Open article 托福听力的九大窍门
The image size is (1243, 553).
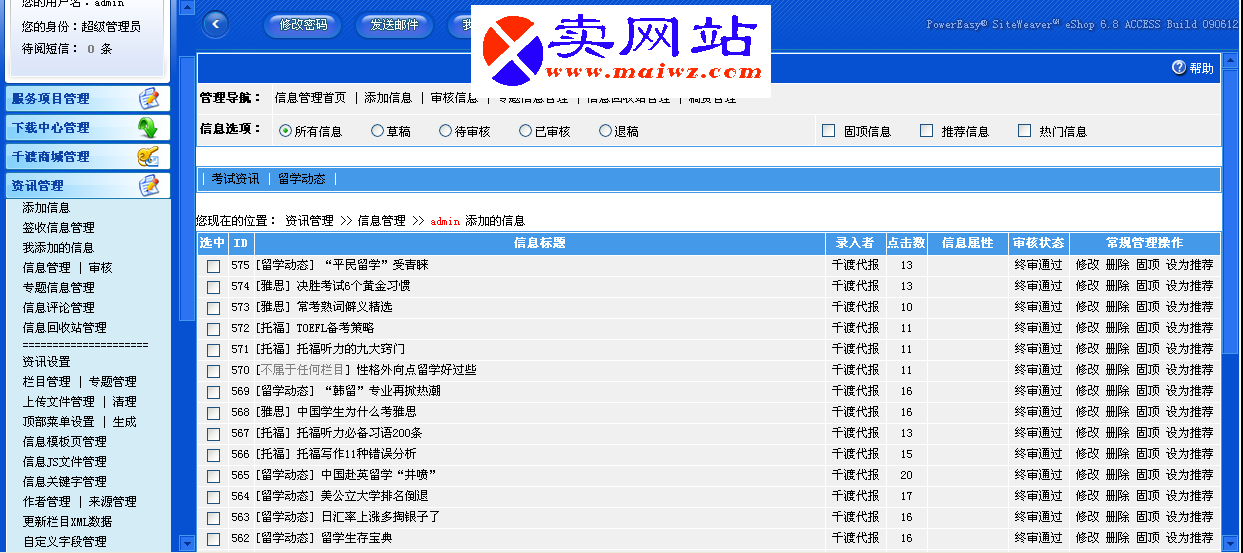[351, 350]
